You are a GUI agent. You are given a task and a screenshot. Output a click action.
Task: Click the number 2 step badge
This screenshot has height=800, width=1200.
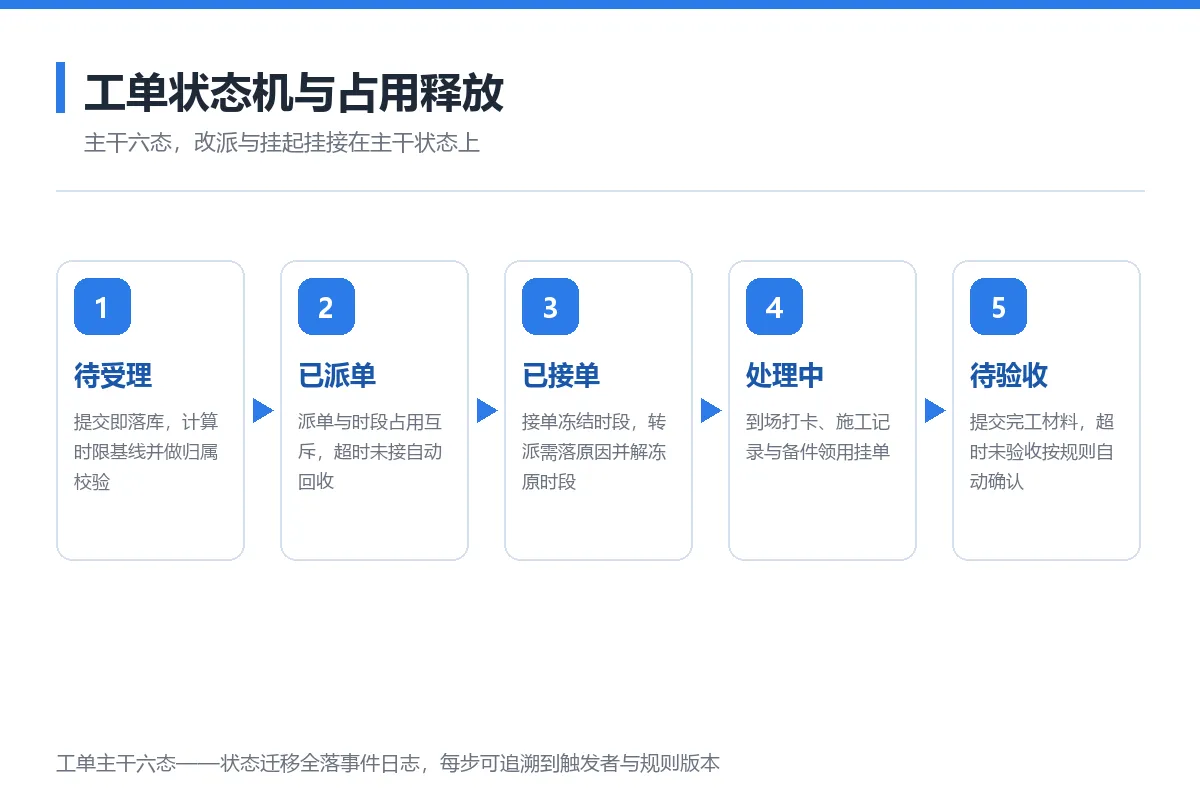326,307
